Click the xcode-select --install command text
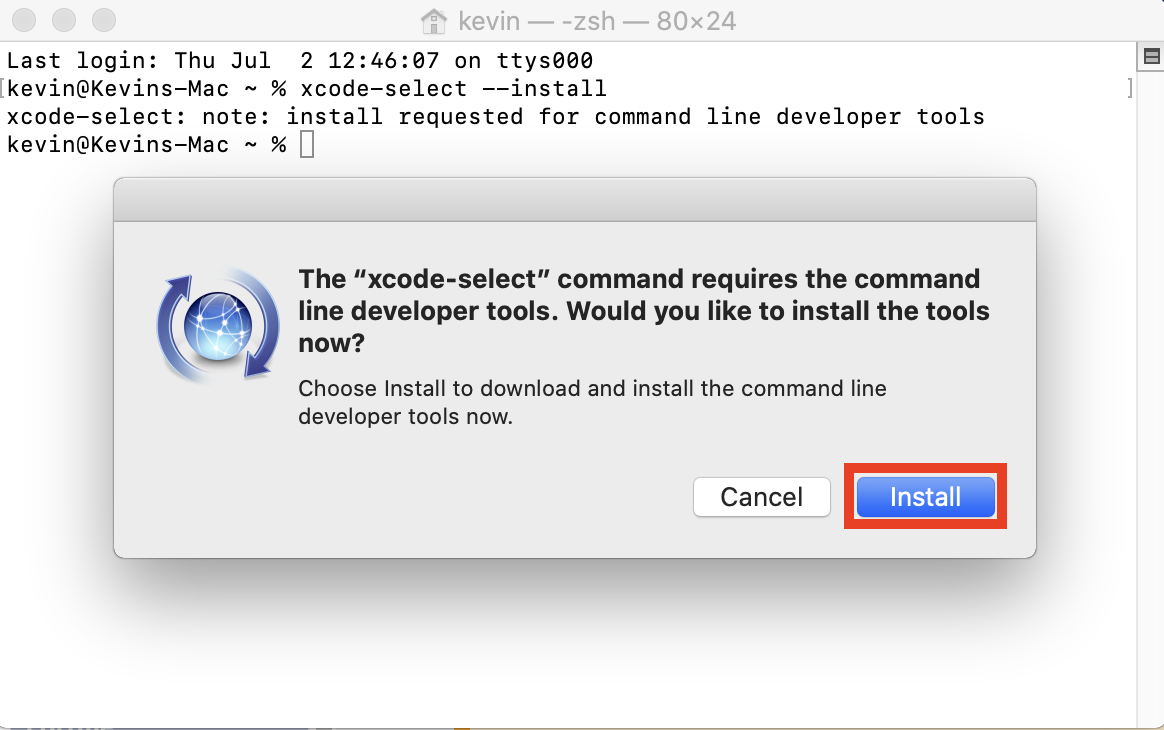This screenshot has height=730, width=1164. 454,88
